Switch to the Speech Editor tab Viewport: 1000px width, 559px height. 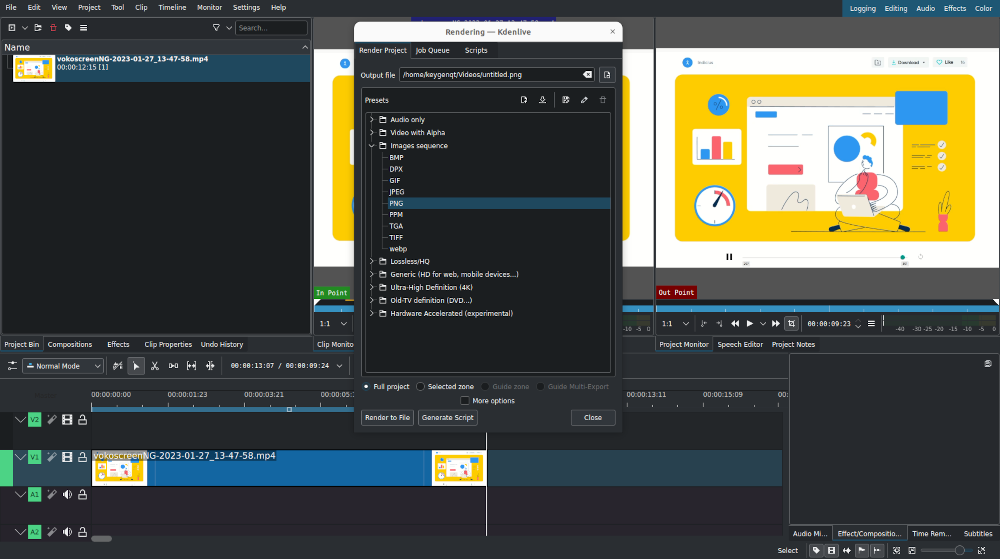pyautogui.click(x=740, y=344)
